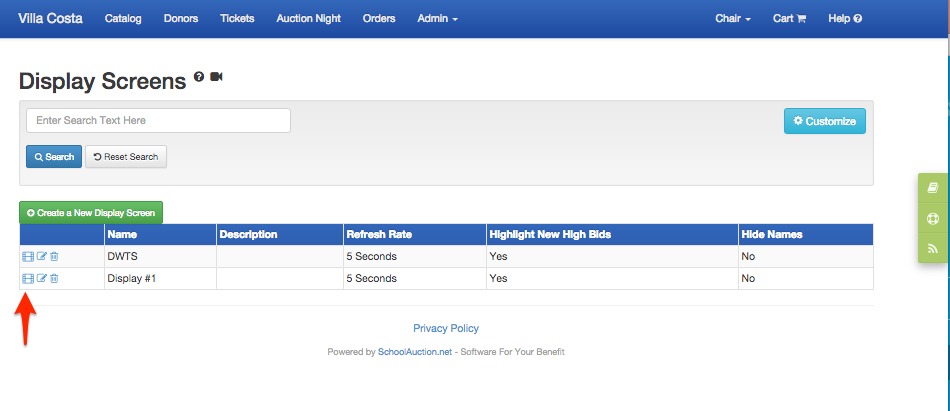
Task: View the Cart in the navbar
Action: click(x=789, y=19)
